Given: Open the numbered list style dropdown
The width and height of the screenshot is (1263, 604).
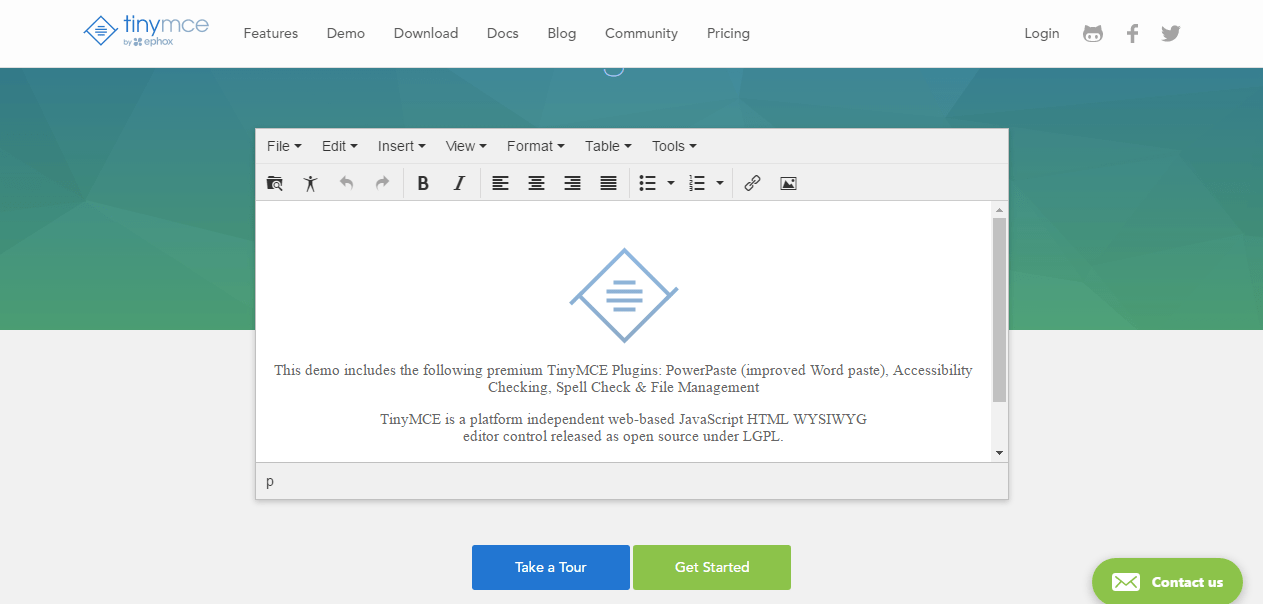Looking at the screenshot, I should [x=719, y=183].
